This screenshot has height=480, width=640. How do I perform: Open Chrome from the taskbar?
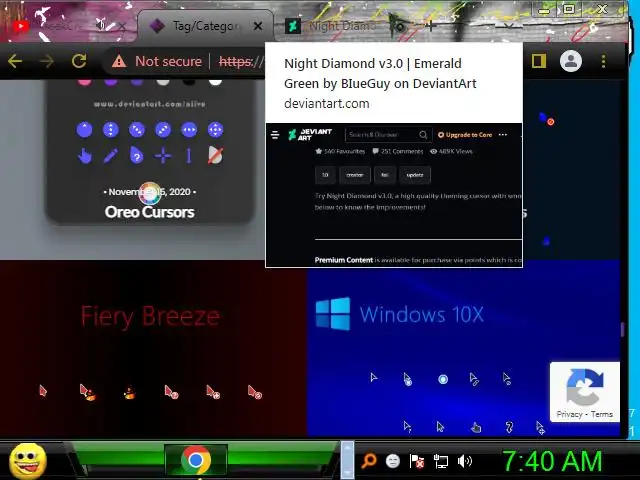coord(196,460)
